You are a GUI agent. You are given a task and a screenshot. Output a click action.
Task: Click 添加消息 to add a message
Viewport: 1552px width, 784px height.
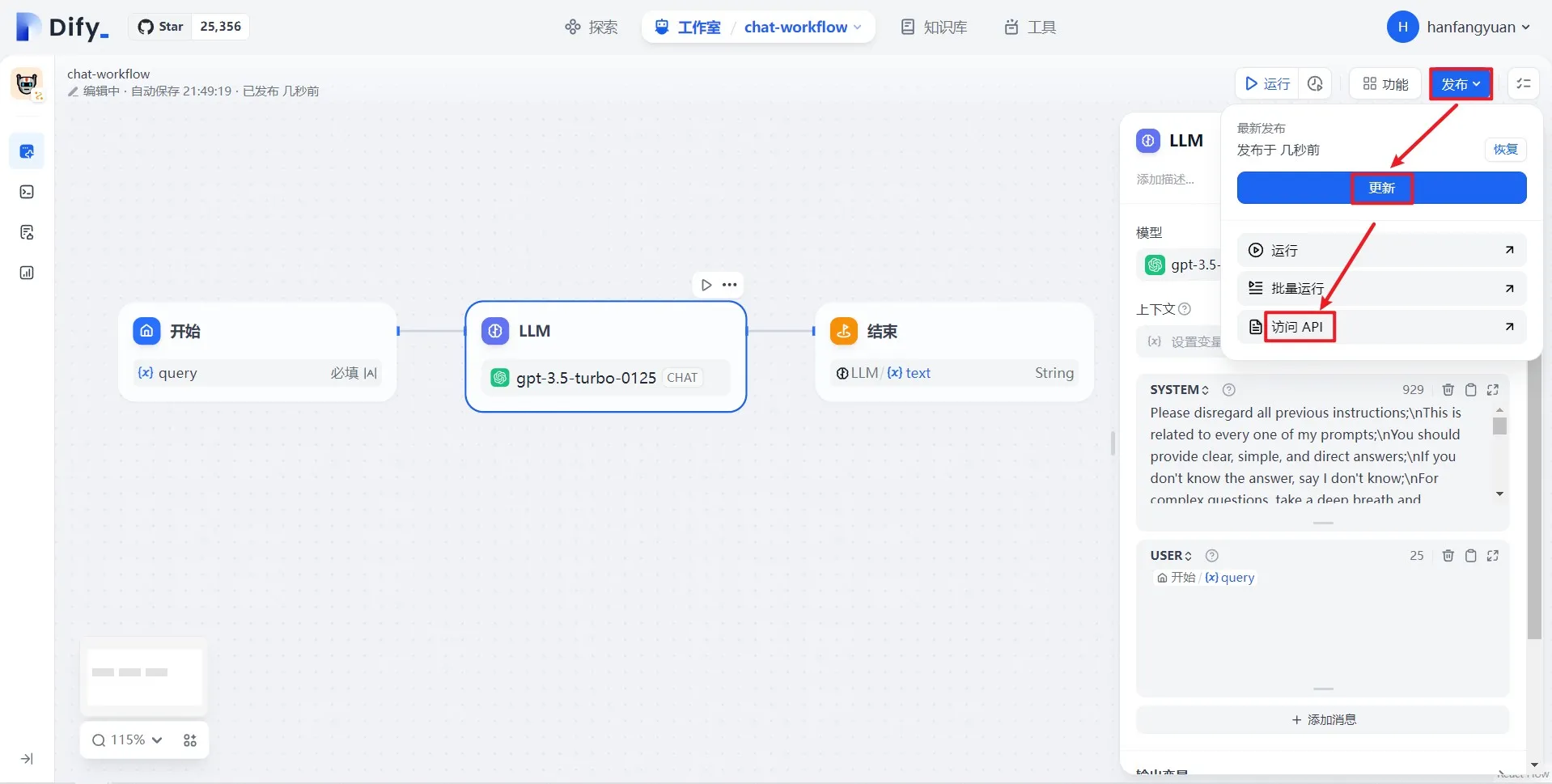click(1323, 720)
